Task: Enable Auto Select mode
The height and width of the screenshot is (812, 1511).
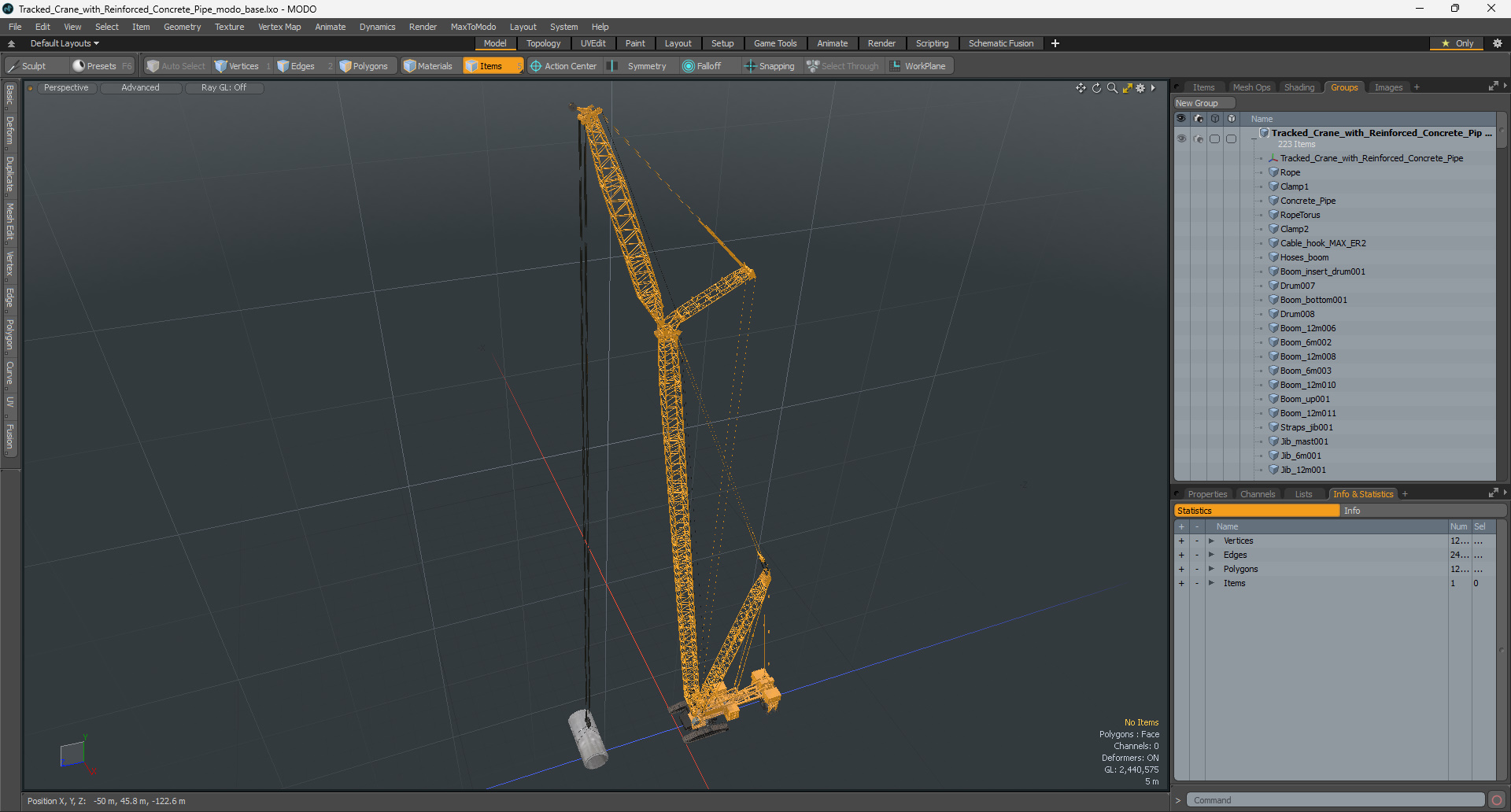Action: [x=175, y=66]
